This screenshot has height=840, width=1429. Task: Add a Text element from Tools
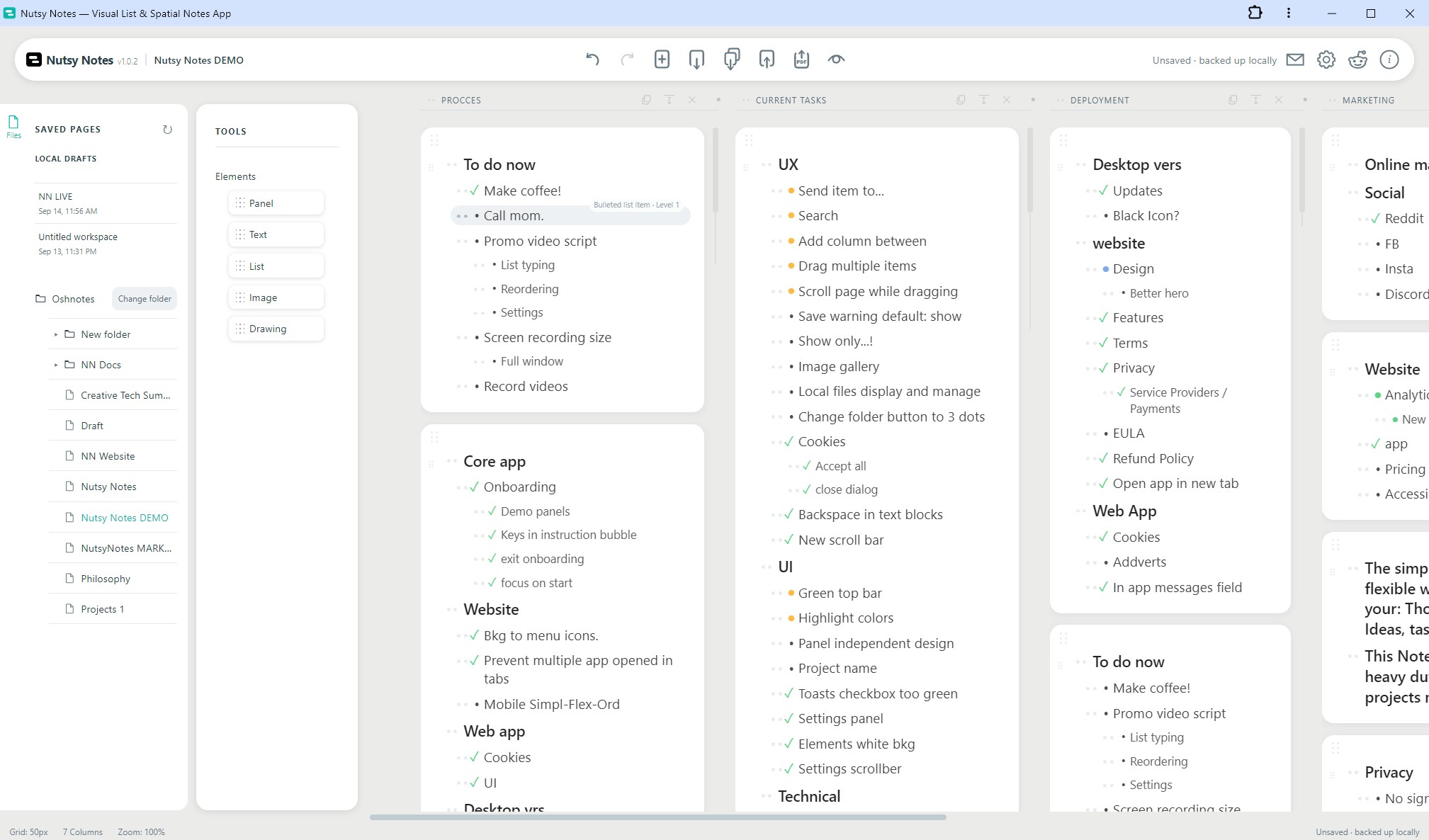tap(276, 234)
